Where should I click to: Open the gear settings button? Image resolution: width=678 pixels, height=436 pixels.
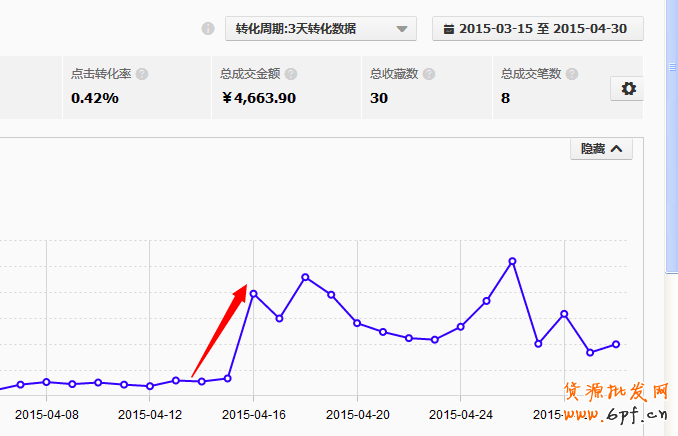(x=628, y=88)
